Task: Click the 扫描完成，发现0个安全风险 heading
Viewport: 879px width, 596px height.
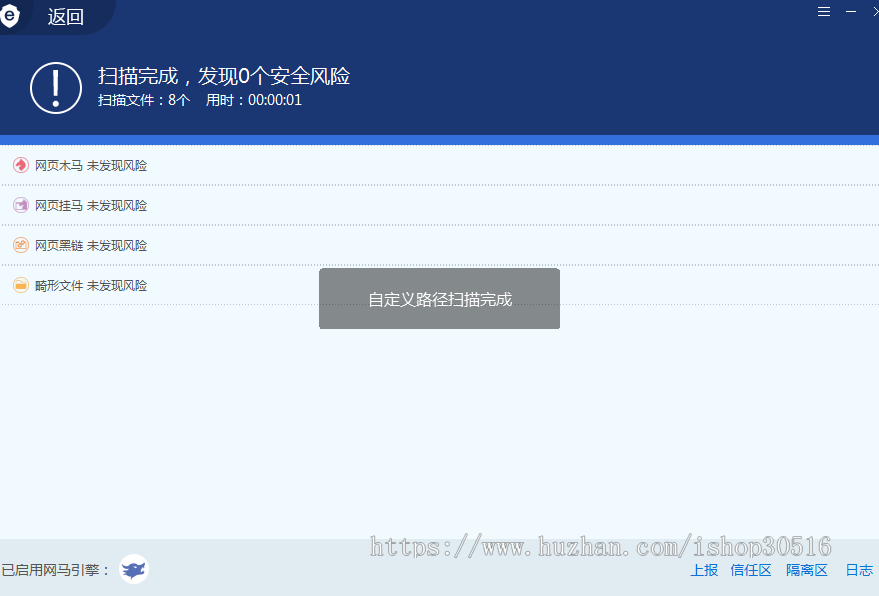Action: (224, 76)
